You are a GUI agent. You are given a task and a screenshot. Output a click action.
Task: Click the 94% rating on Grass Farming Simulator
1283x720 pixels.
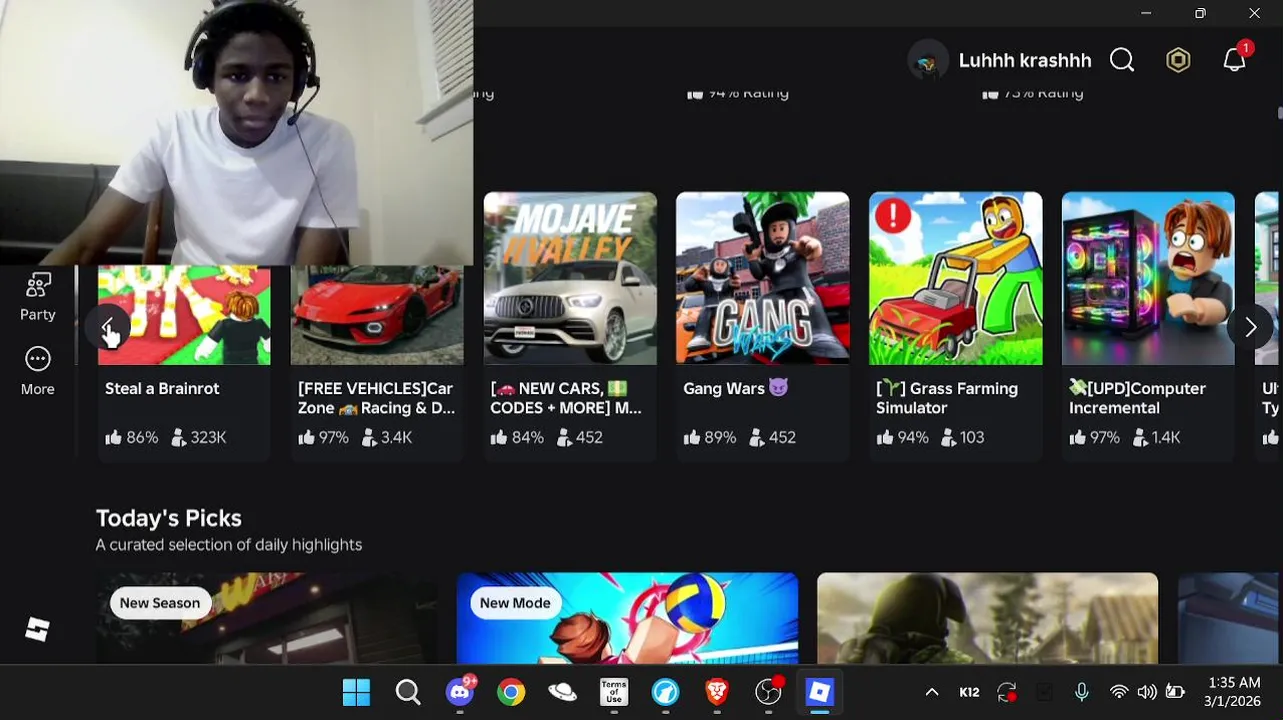(902, 437)
